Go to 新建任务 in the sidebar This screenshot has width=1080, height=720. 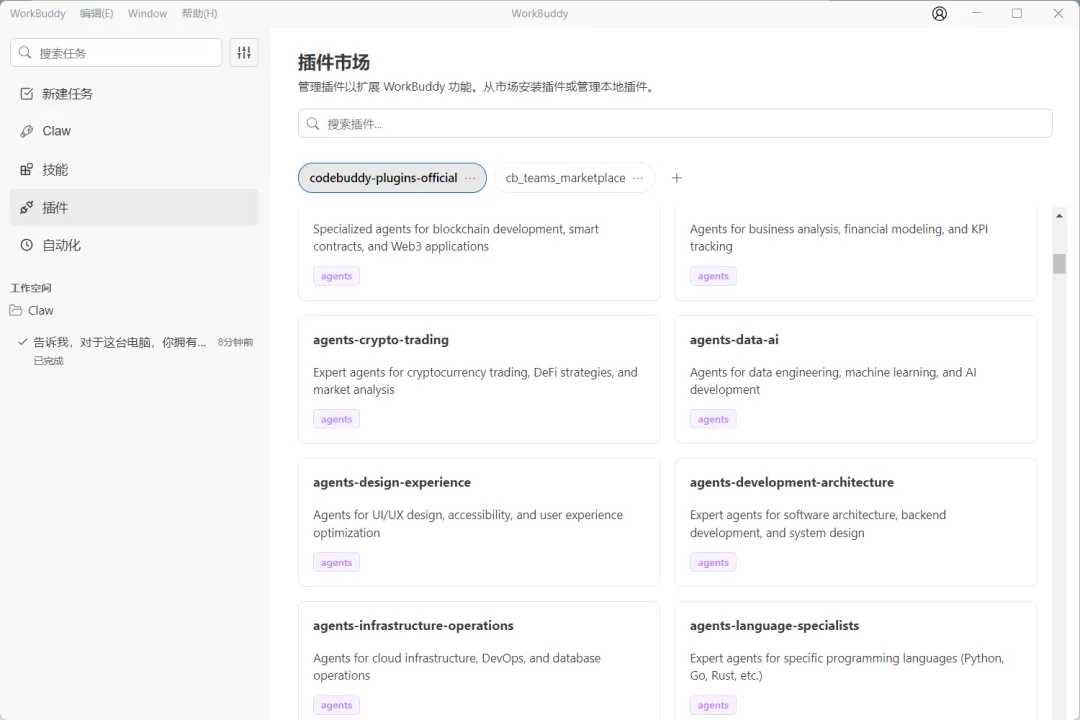pos(134,94)
